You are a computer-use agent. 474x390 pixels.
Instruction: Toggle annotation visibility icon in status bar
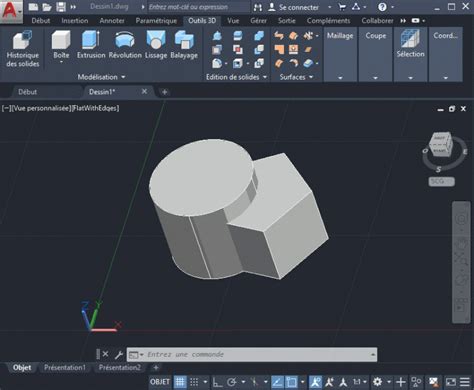[x=315, y=382]
